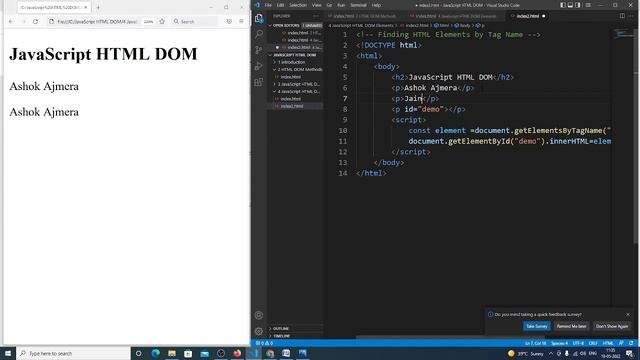Image resolution: width=640 pixels, height=360 pixels.
Task: Click the editor minimap
Action: coord(623,34)
